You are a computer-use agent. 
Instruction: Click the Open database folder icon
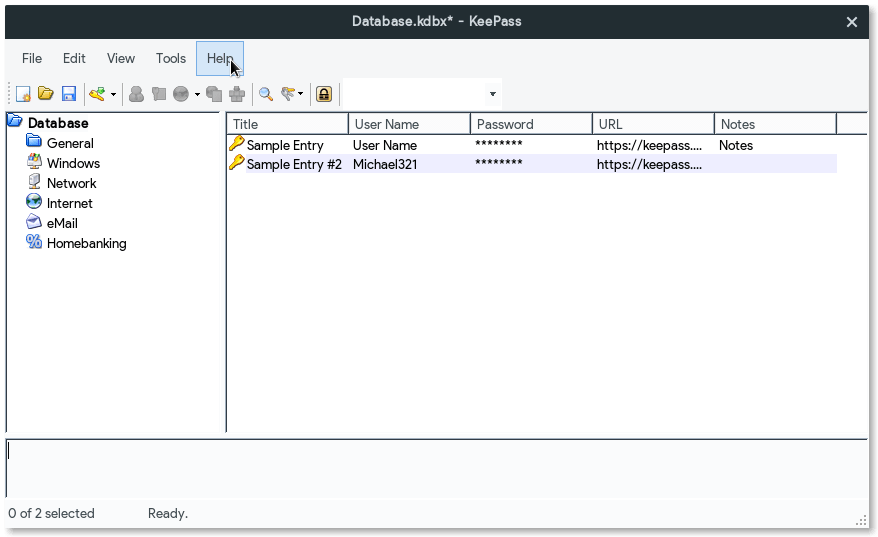tap(46, 94)
